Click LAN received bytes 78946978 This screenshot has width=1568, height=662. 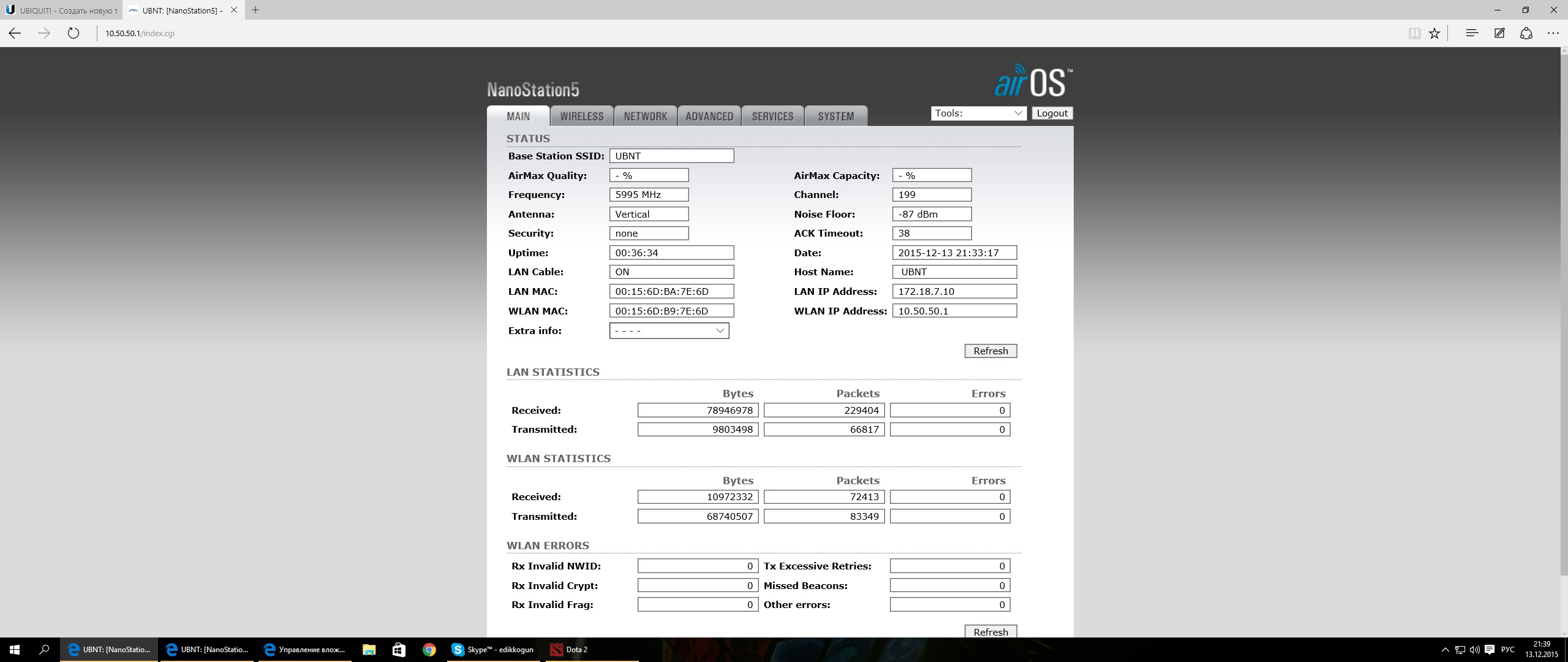[698, 410]
